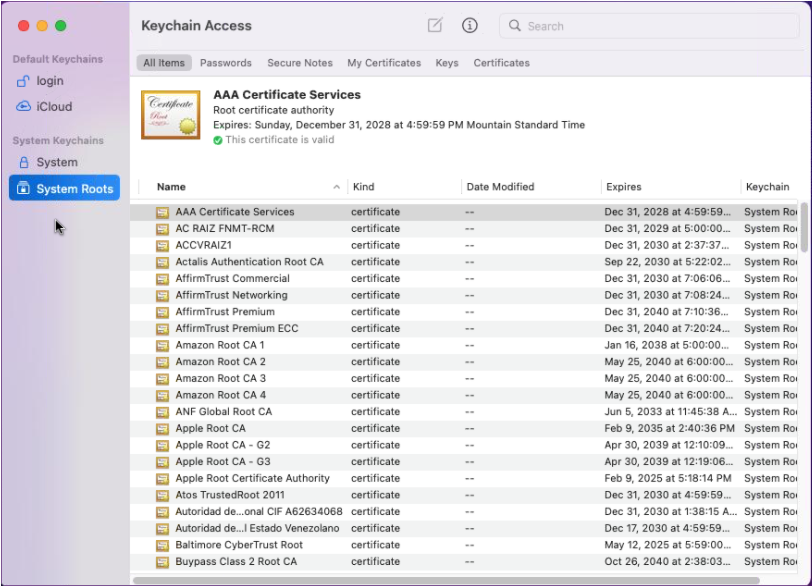This screenshot has width=812, height=586.
Task: Switch to the Keys tab
Action: (x=447, y=63)
